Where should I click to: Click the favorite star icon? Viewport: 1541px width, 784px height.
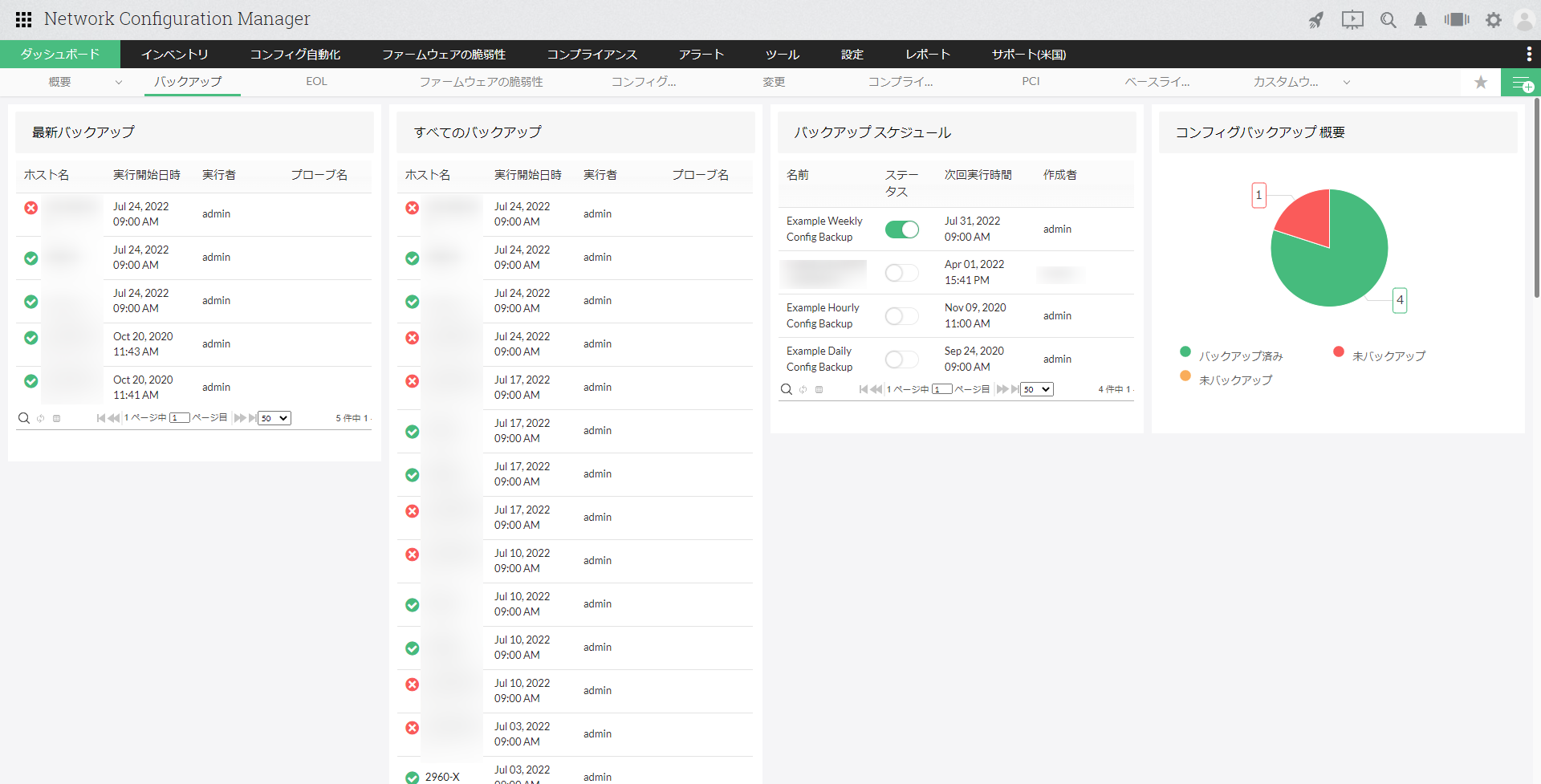pos(1481,82)
